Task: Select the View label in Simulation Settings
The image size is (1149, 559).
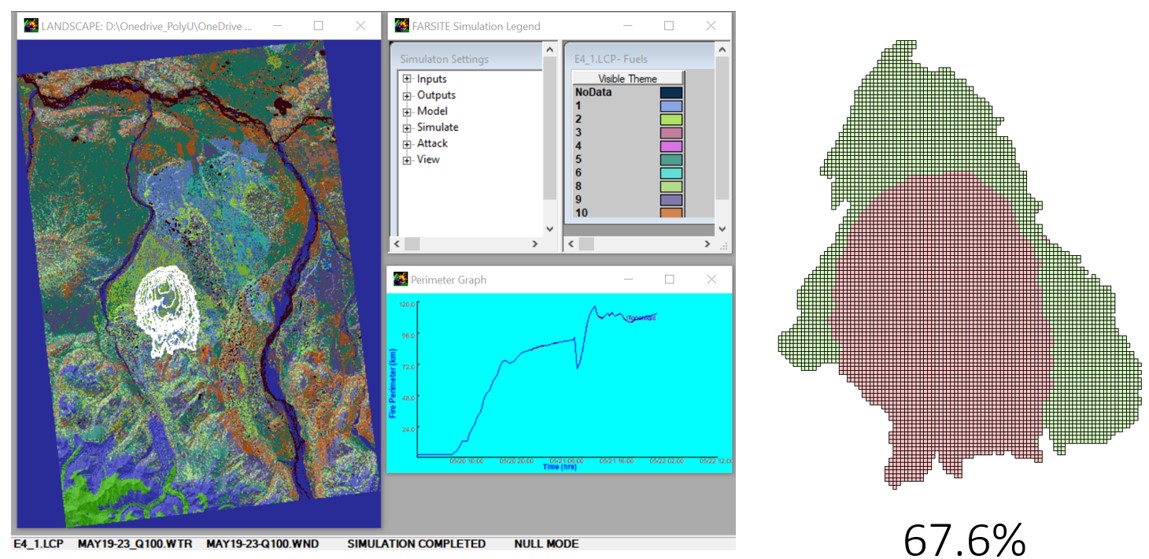Action: pos(428,160)
